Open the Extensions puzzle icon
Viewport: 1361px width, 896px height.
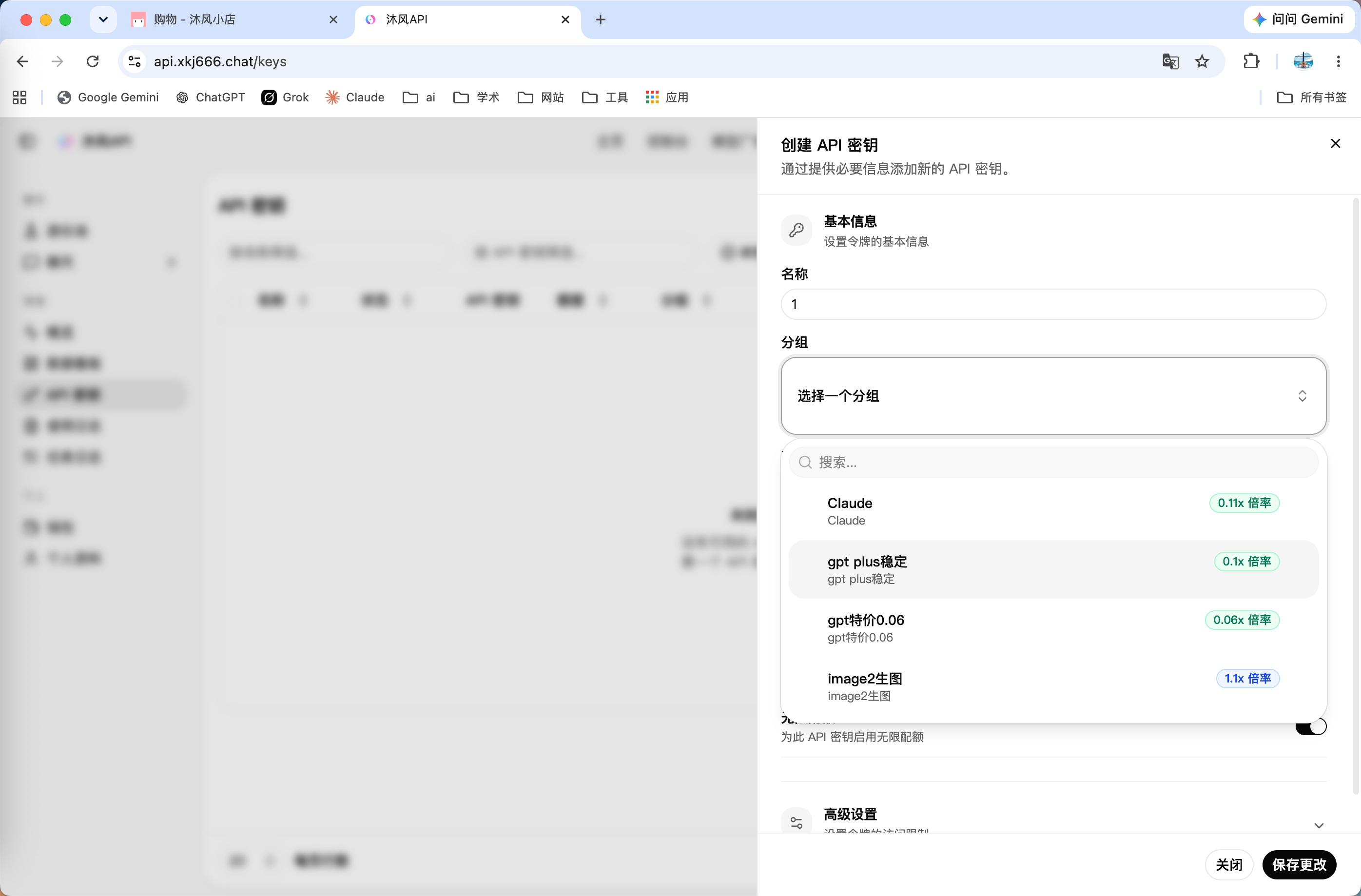pyautogui.click(x=1251, y=61)
